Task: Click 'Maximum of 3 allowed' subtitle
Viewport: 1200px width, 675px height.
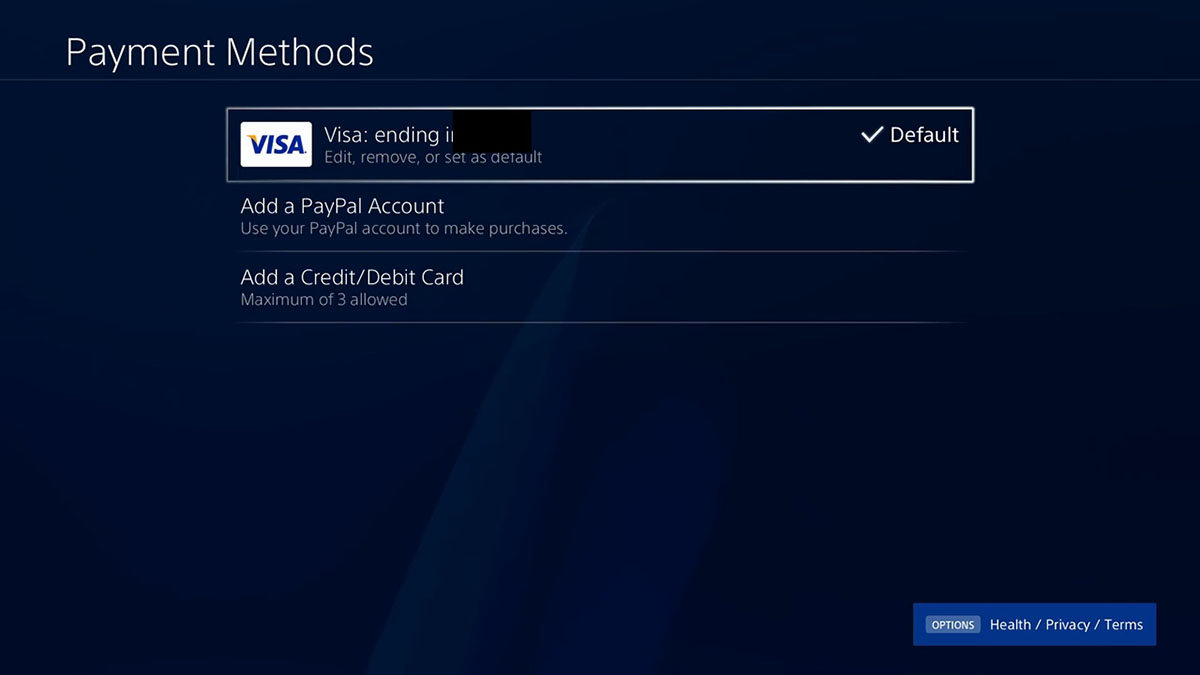Action: [x=322, y=299]
